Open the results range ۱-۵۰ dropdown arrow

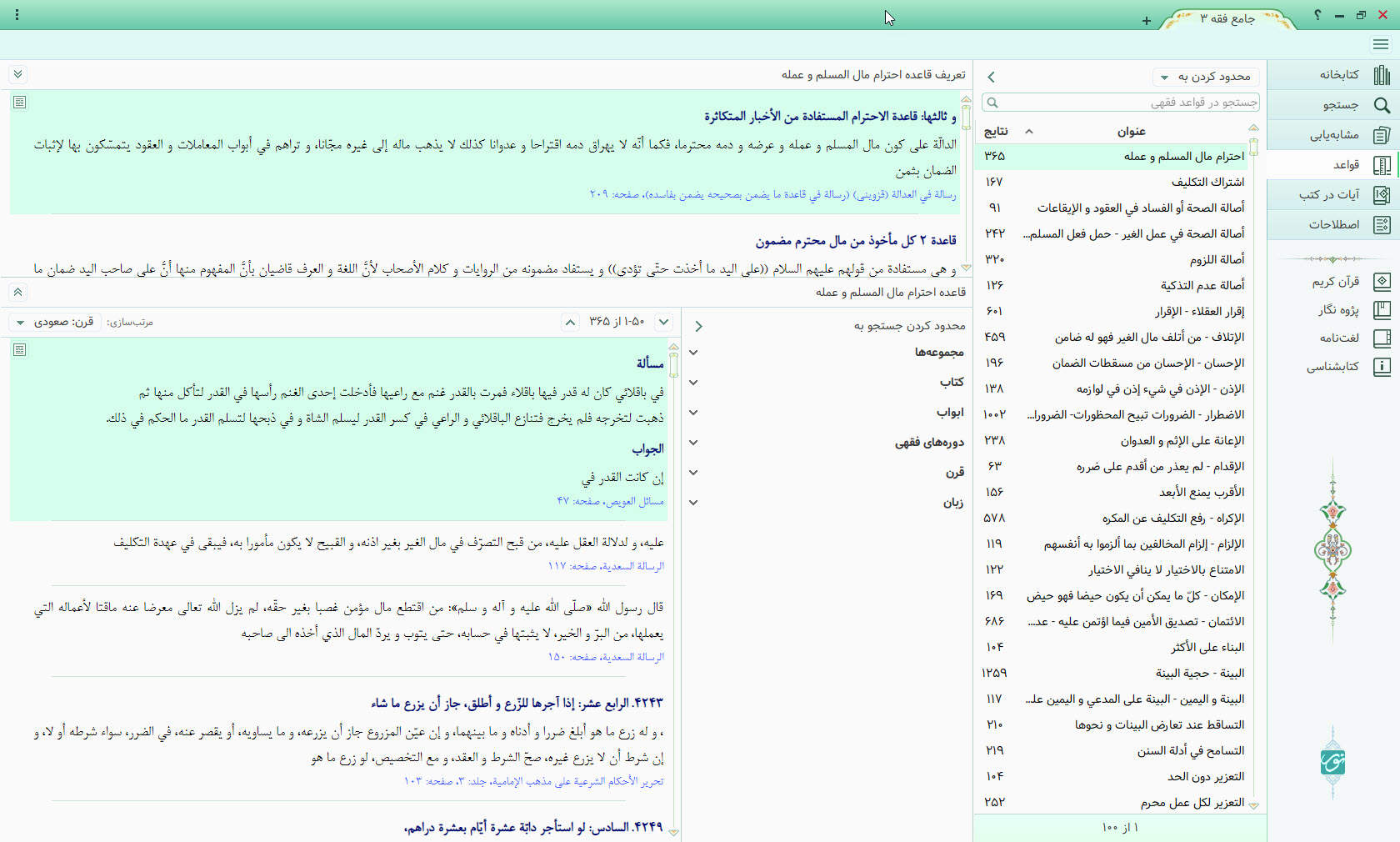(663, 322)
